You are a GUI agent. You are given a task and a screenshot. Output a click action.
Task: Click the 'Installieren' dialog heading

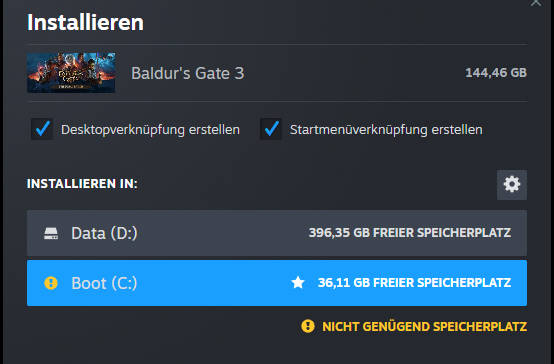(x=86, y=23)
